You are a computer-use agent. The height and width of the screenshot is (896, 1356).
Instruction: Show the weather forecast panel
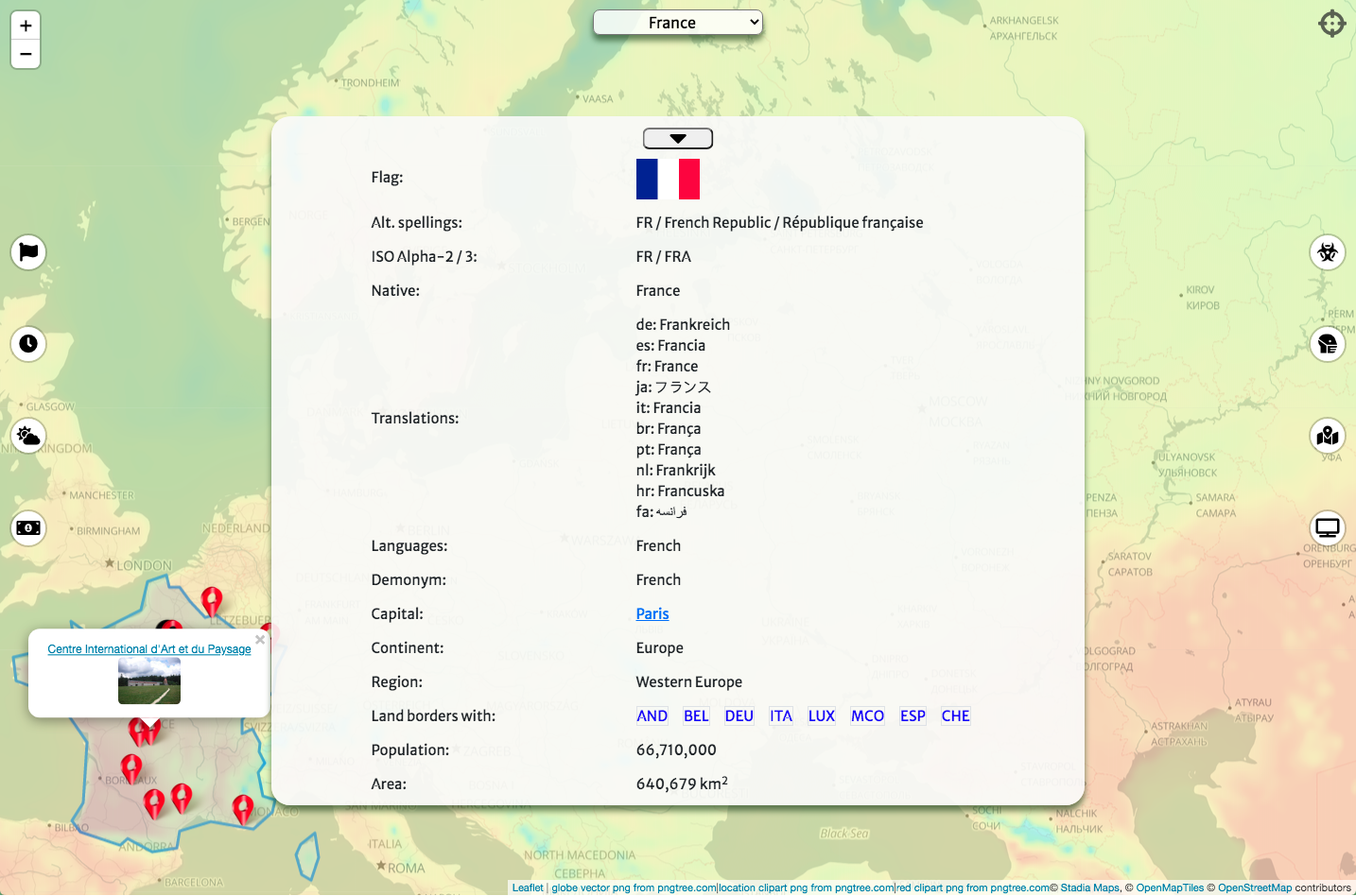[28, 436]
